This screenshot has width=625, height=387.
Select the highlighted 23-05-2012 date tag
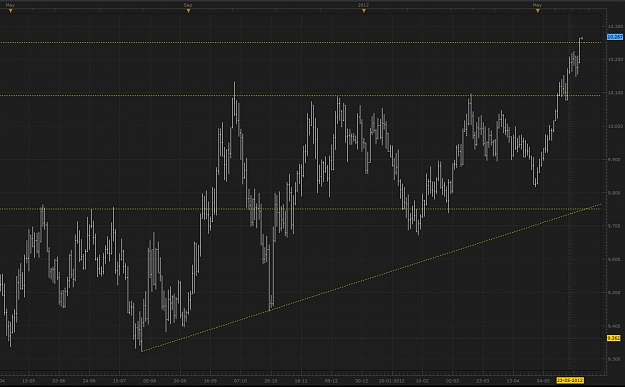tap(570, 380)
